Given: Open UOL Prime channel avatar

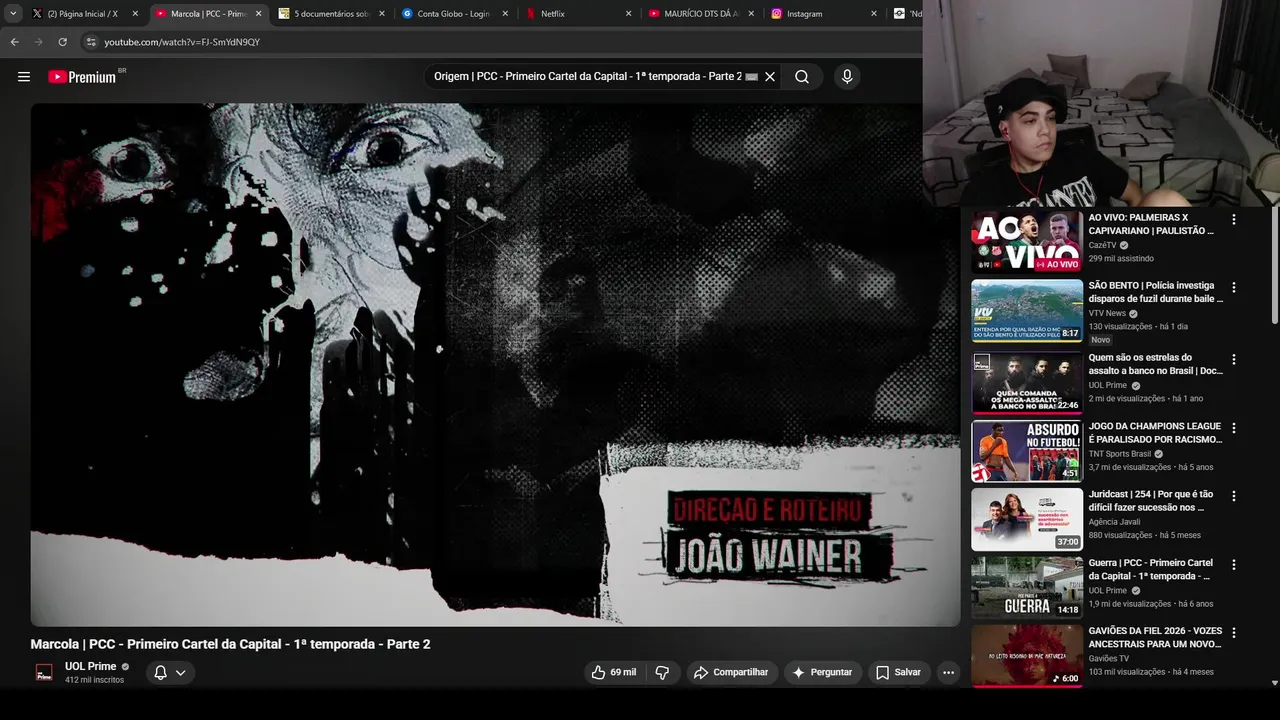Looking at the screenshot, I should tap(44, 672).
